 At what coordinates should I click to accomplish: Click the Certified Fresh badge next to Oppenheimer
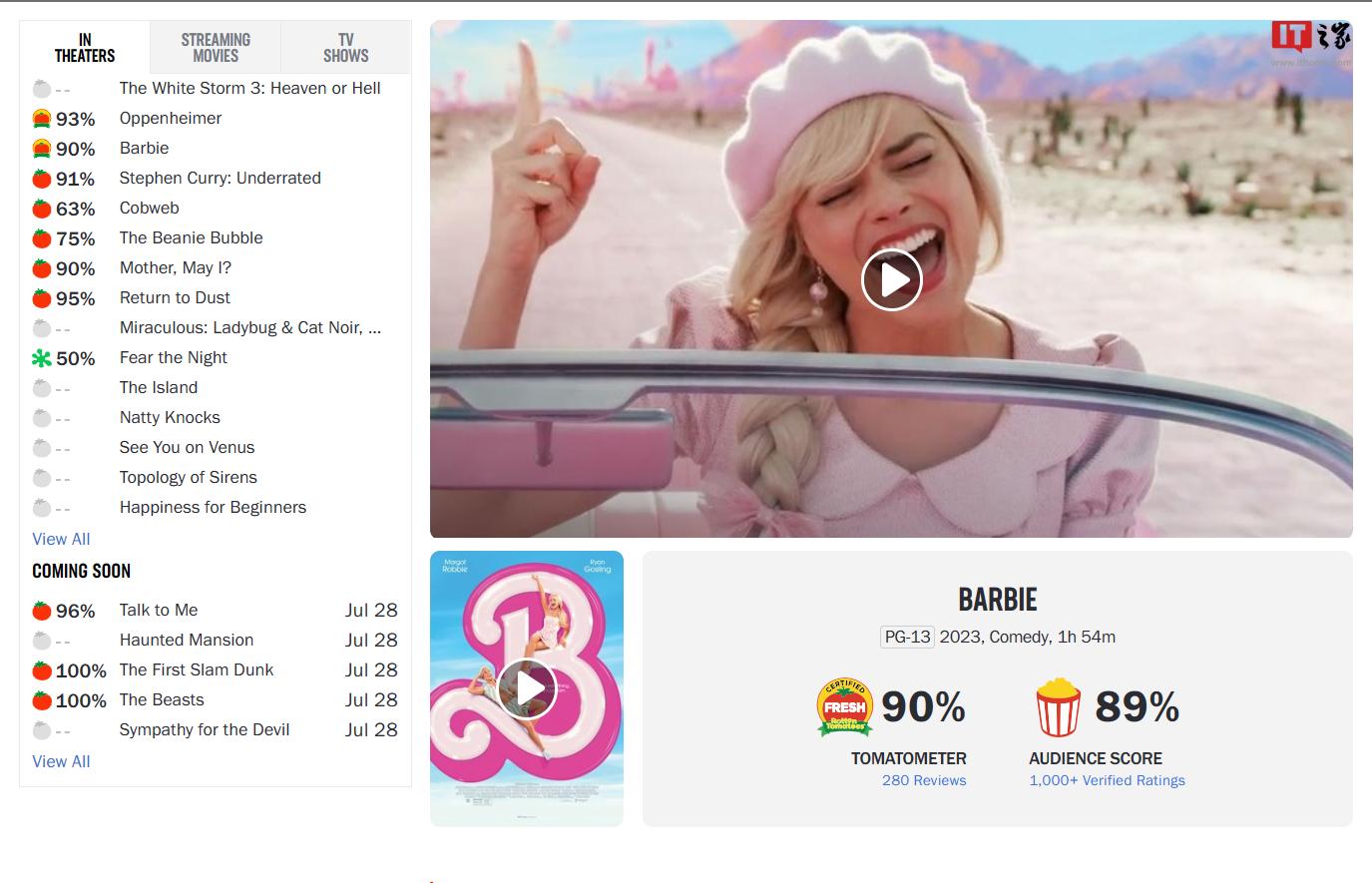(40, 118)
